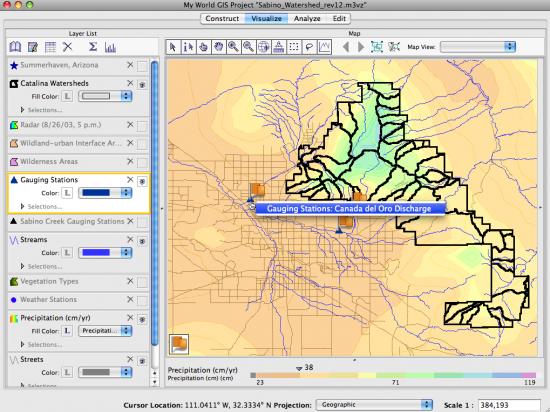Go to previous map view arrow
Image resolution: width=550 pixels, height=412 pixels.
tap(346, 47)
